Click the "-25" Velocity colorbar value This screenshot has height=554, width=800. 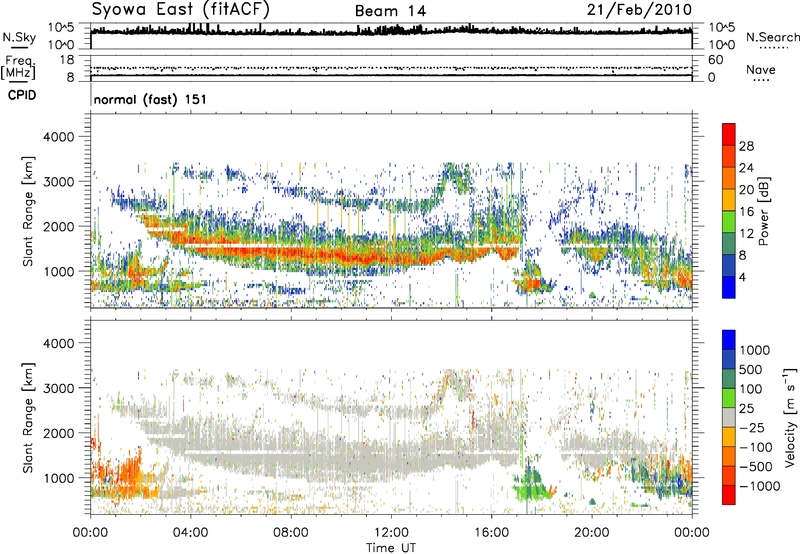point(751,427)
